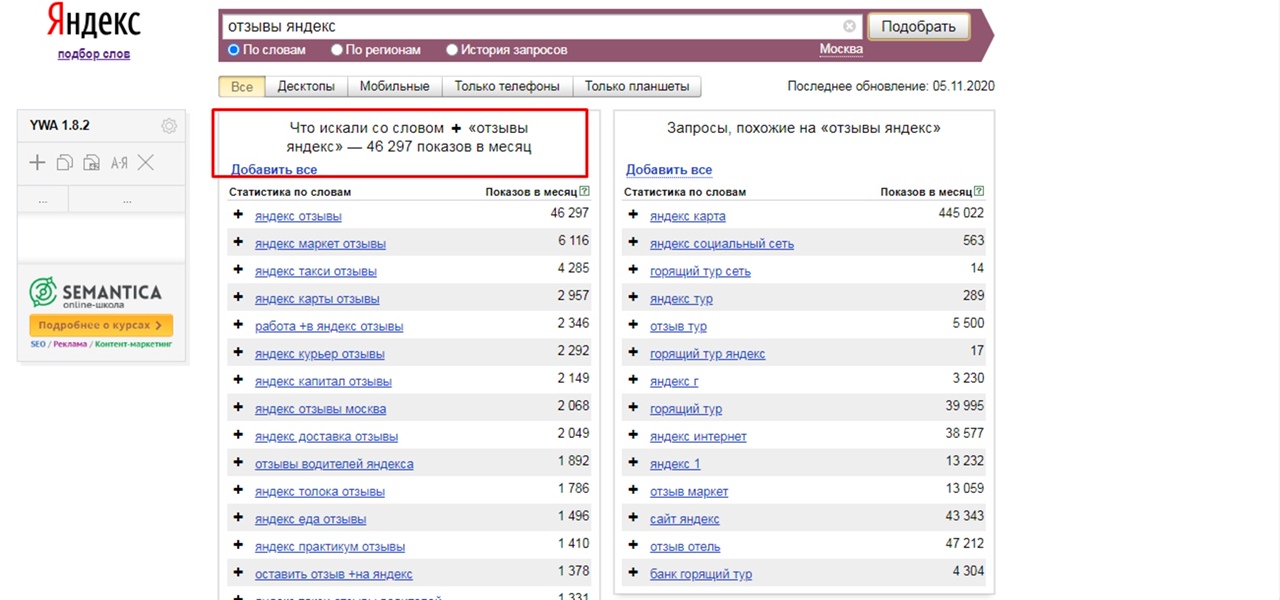Click the 'Подробнее о курсах' banner button
1280x600 pixels.
click(x=101, y=325)
